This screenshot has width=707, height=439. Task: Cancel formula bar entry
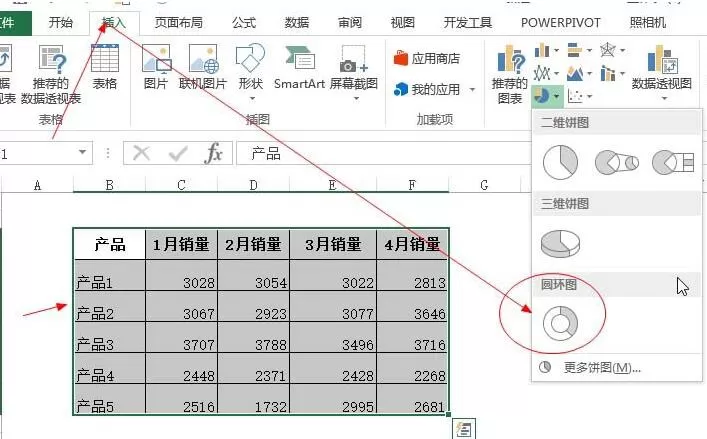click(x=142, y=154)
